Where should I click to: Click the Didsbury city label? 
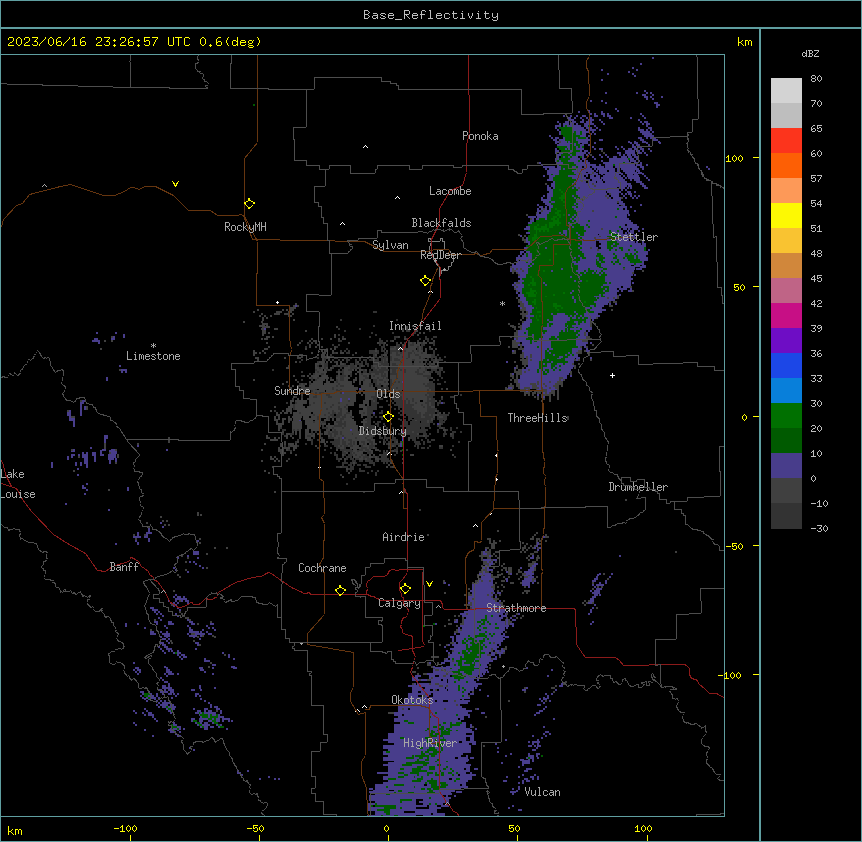(x=383, y=431)
